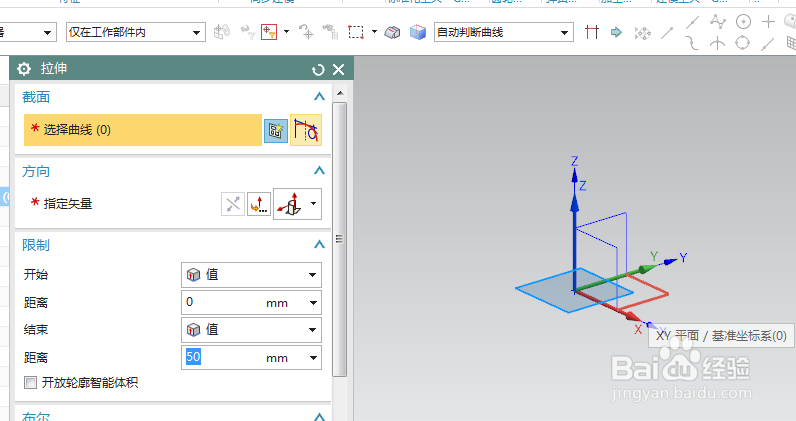Click the stop at intersection red-bars icon

tap(591, 33)
